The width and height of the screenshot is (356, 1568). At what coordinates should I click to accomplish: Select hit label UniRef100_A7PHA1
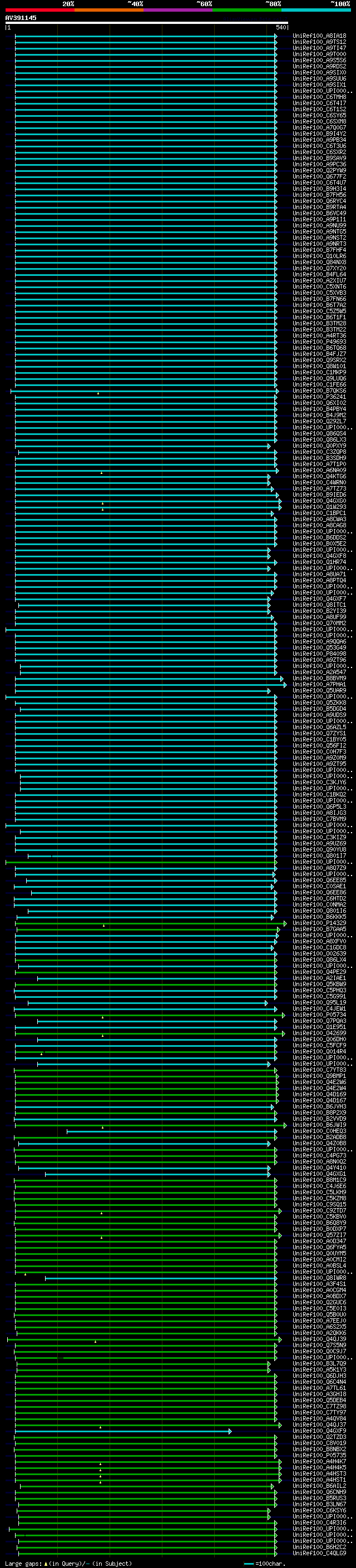(319, 684)
